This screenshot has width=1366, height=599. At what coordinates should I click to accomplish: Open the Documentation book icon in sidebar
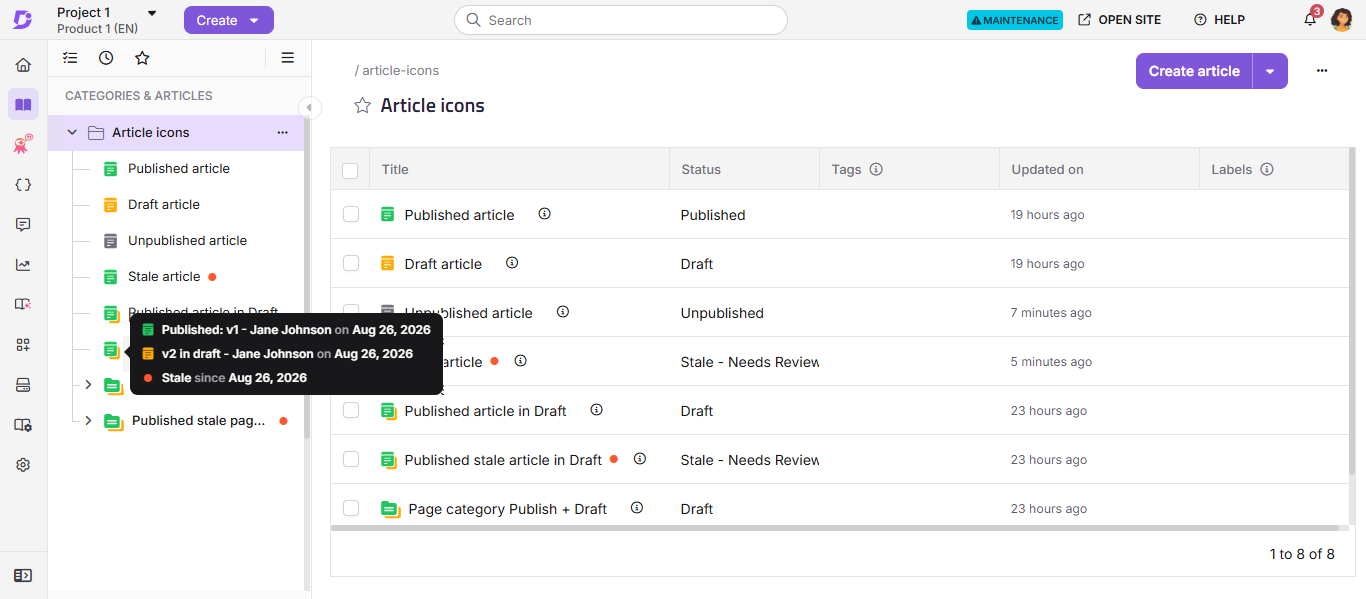[x=23, y=104]
